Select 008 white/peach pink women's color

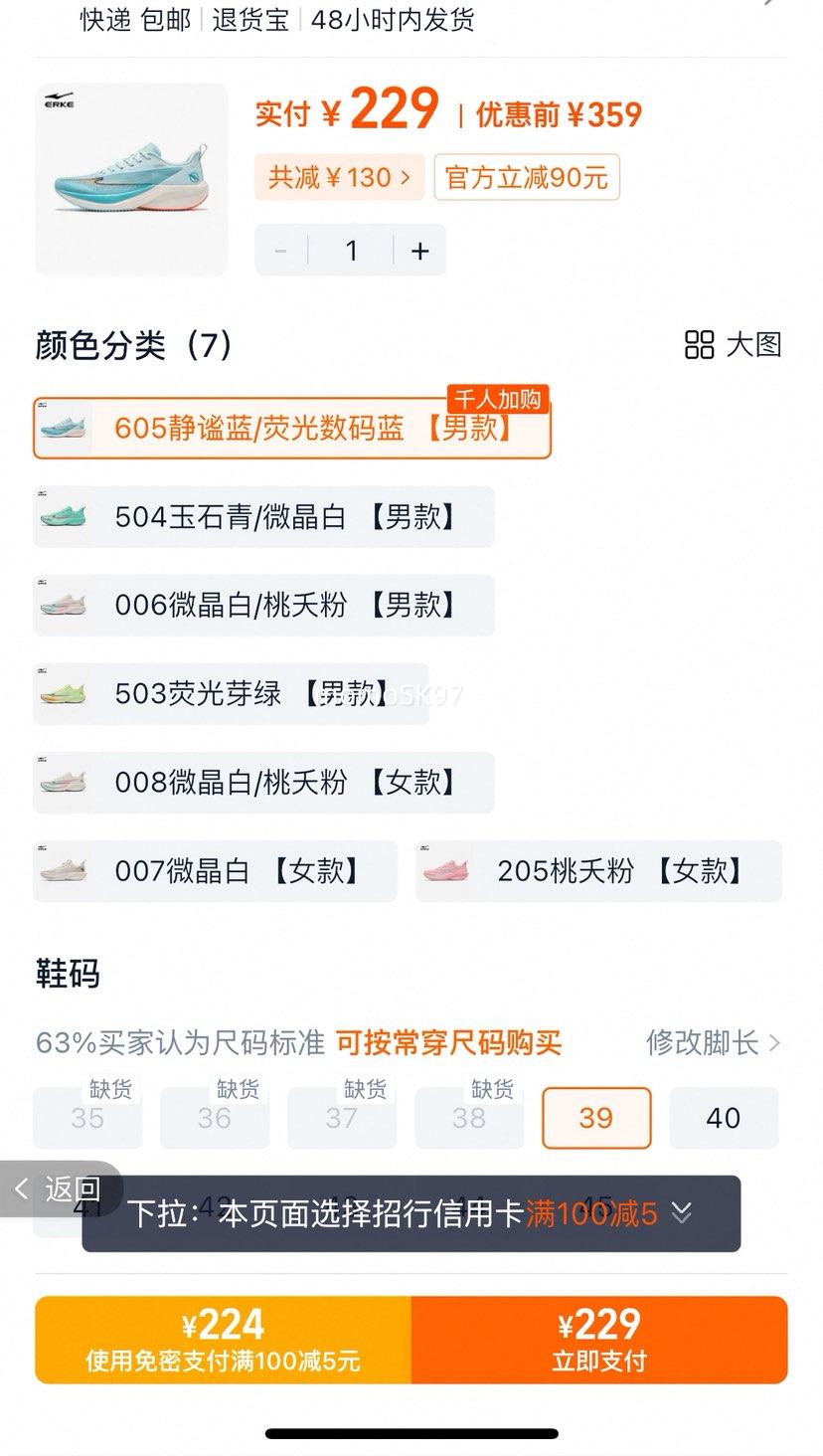click(x=263, y=782)
